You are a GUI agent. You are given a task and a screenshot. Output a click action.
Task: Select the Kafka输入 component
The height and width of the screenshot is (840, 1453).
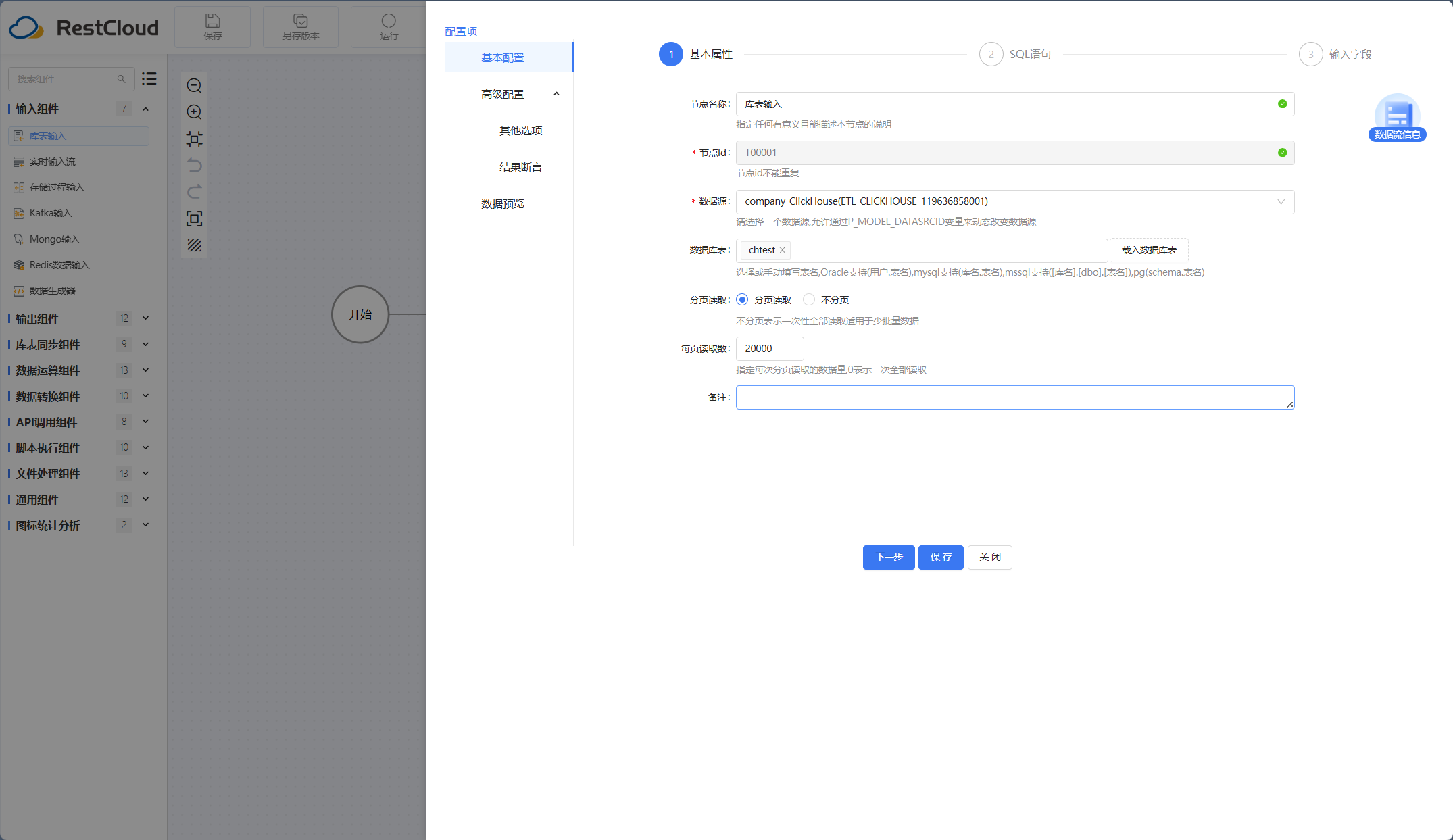78,213
